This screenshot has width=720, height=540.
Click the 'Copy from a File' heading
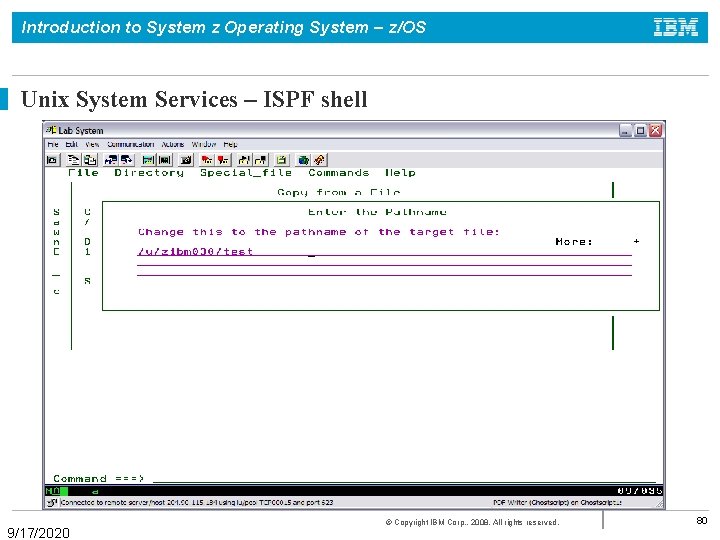pyautogui.click(x=338, y=192)
